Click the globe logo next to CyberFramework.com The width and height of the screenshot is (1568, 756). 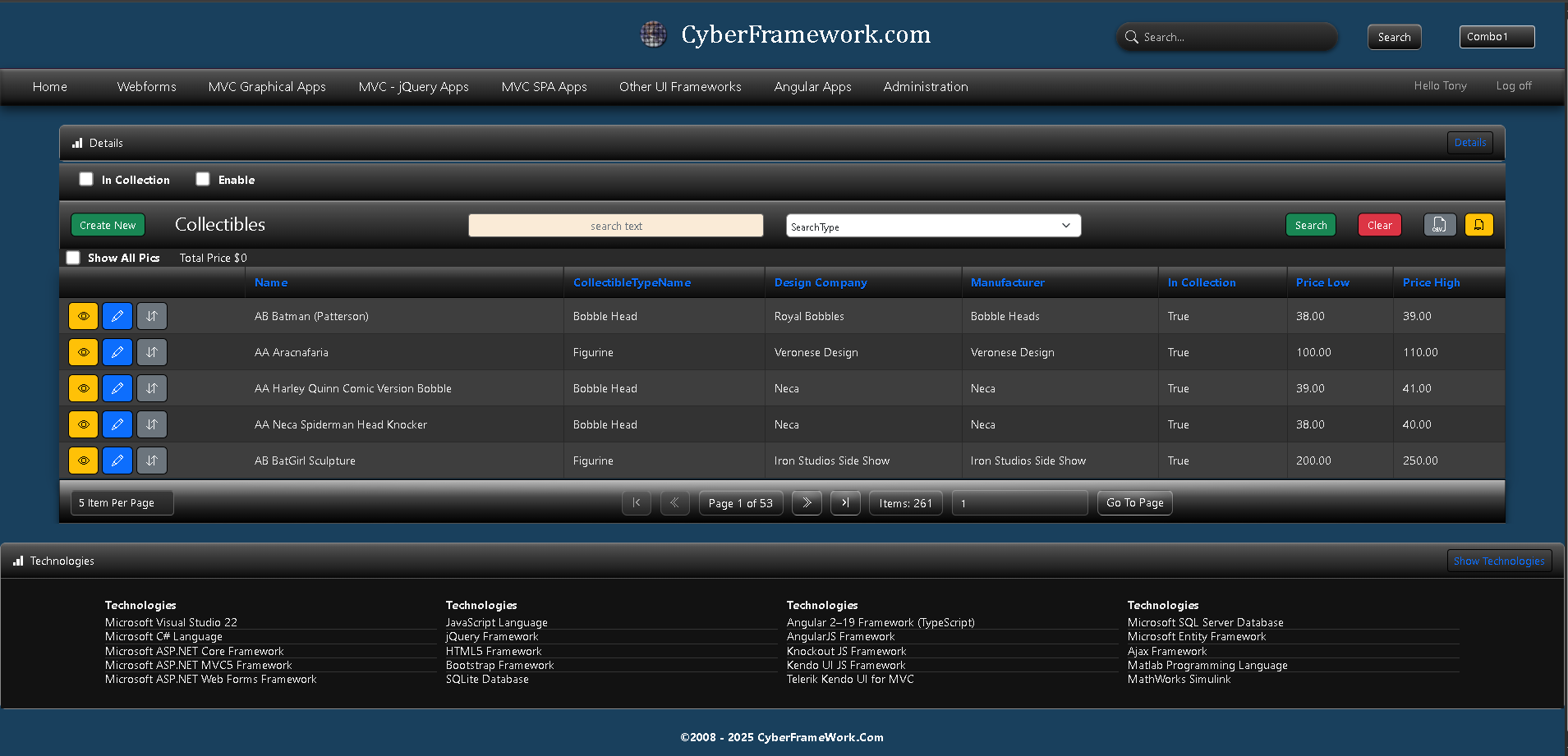pyautogui.click(x=653, y=34)
